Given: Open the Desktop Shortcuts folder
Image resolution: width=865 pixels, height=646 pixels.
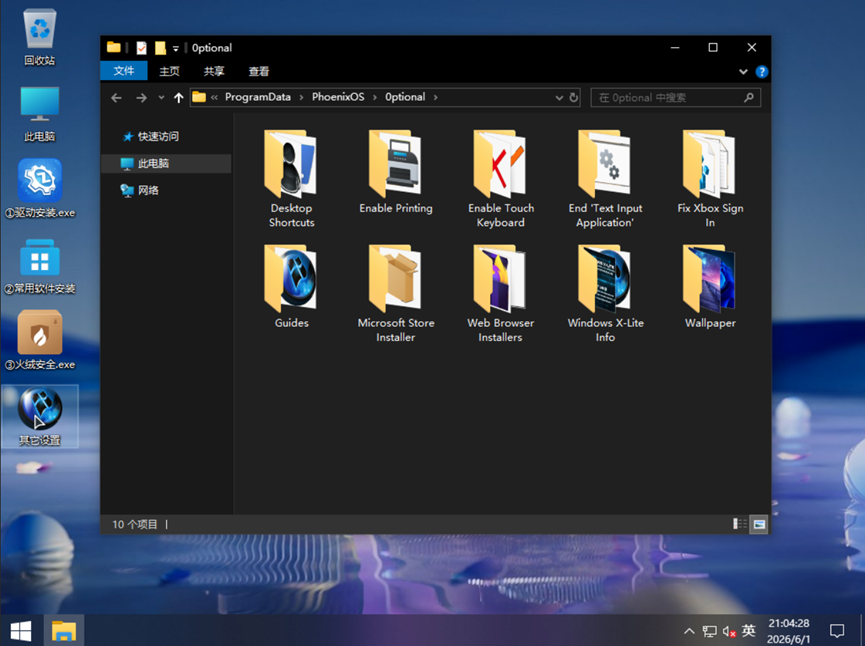Looking at the screenshot, I should (291, 178).
